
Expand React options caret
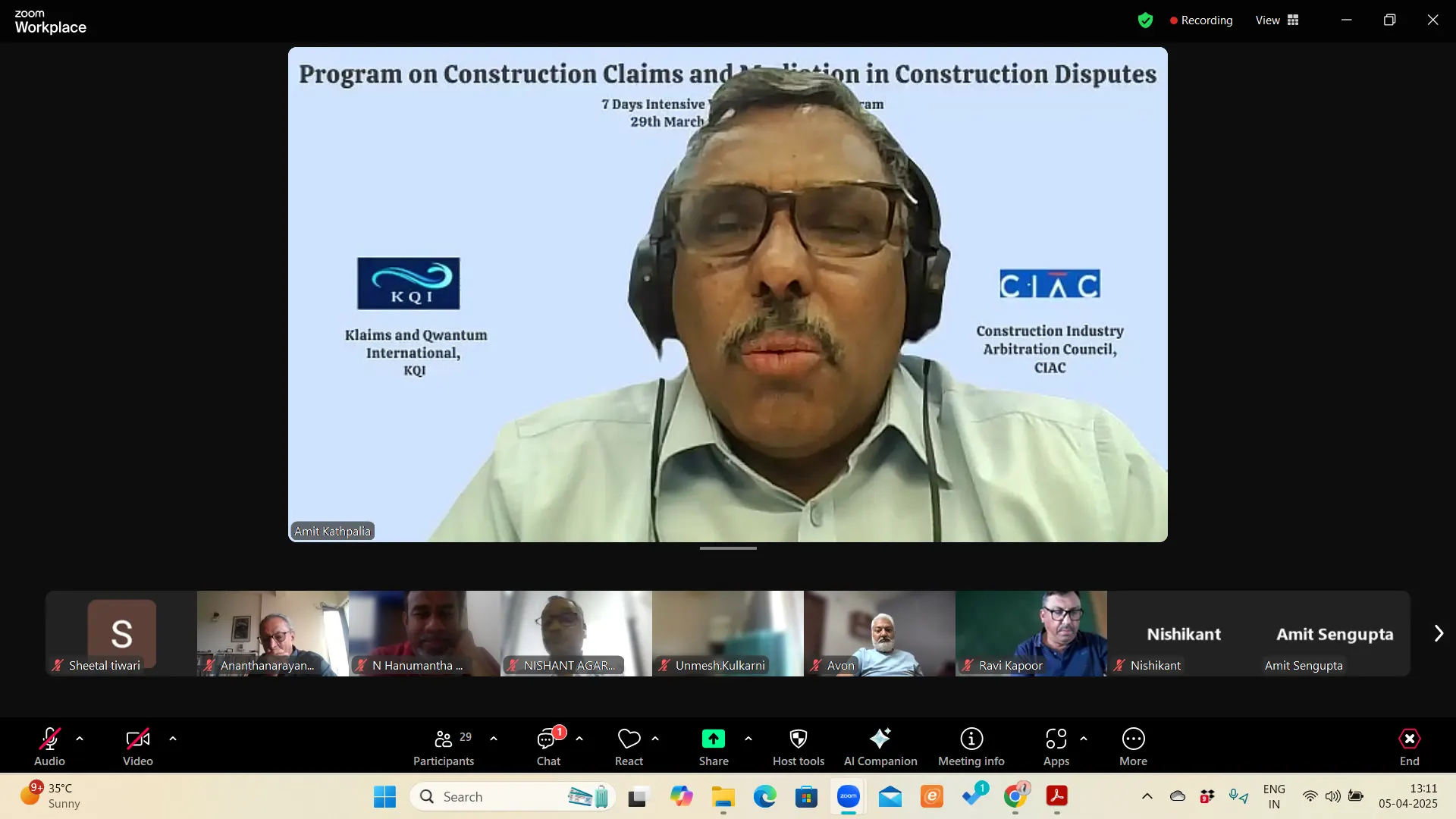(655, 739)
